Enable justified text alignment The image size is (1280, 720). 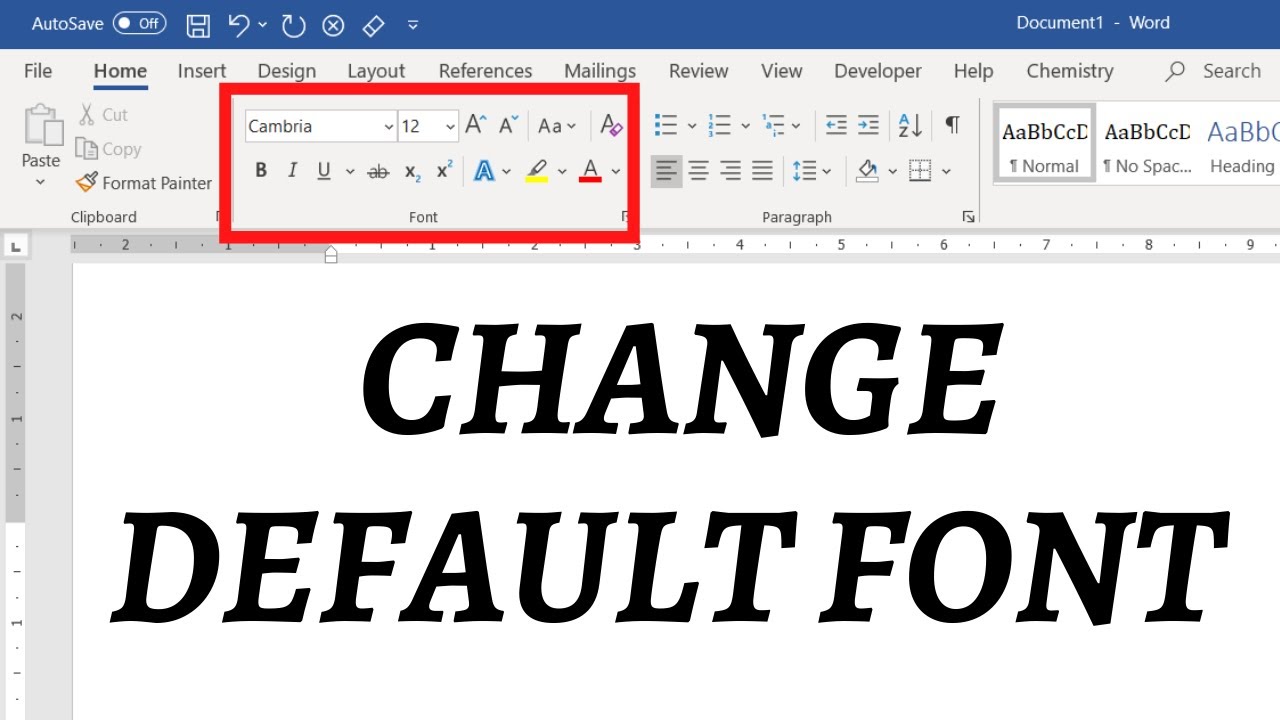[x=763, y=170]
